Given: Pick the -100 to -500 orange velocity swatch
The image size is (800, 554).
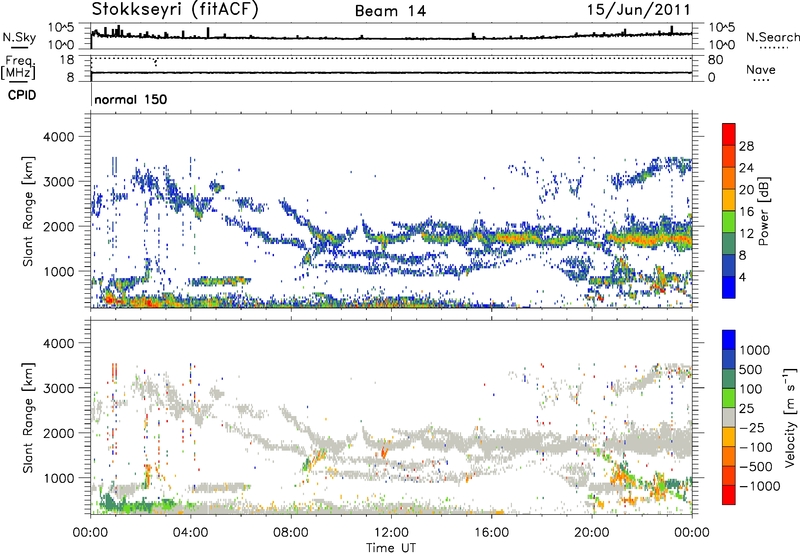Looking at the screenshot, I should [729, 456].
